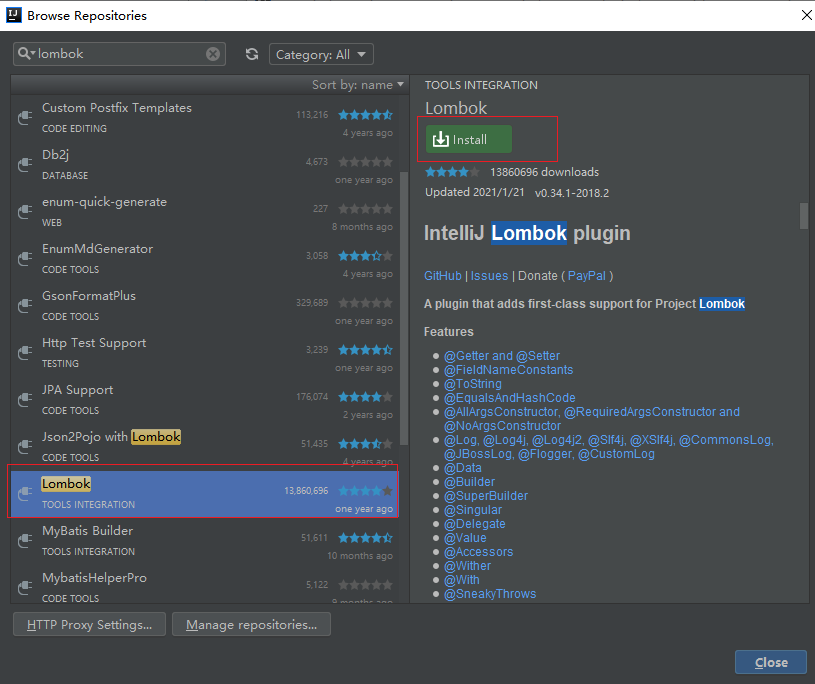Click the Manage repositories button

[x=251, y=625]
